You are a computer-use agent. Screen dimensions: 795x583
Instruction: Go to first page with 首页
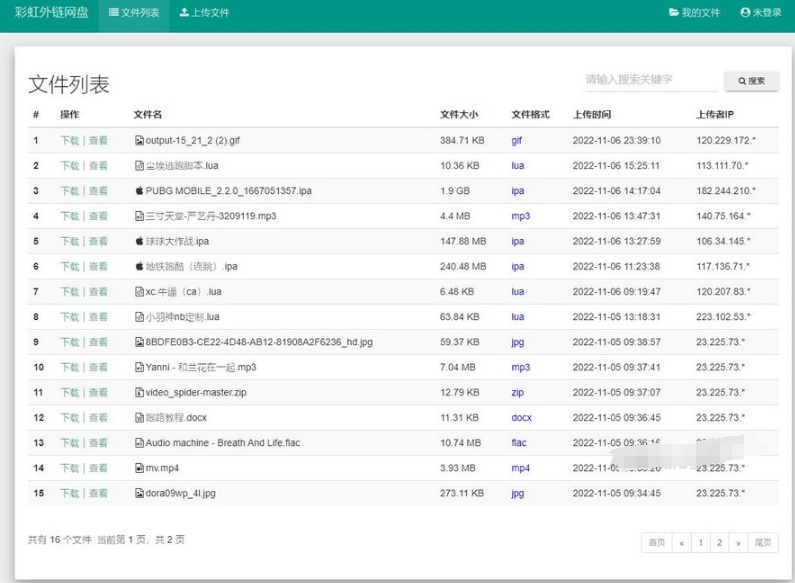tap(657, 542)
